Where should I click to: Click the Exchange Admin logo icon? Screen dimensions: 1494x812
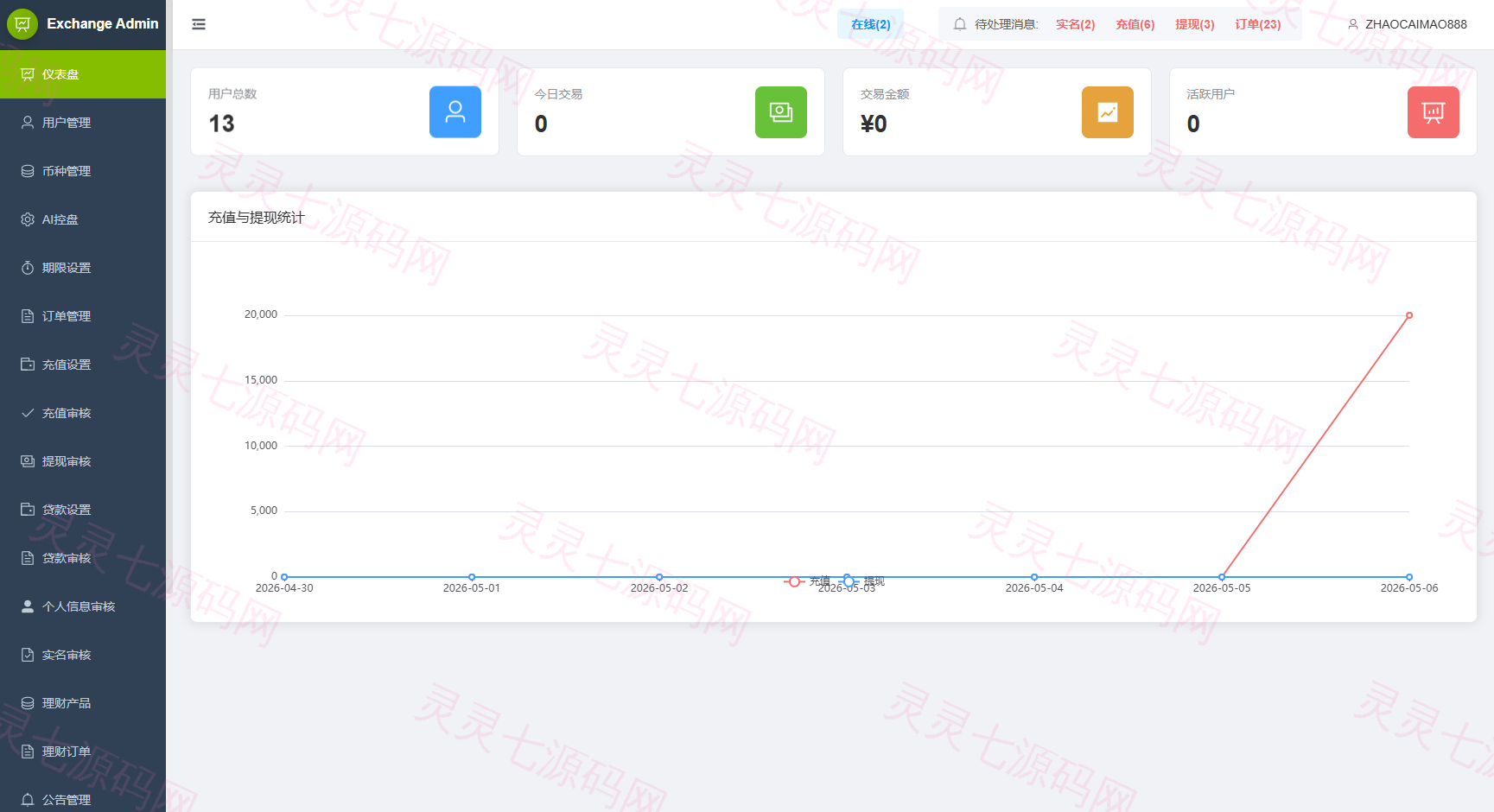click(x=22, y=24)
